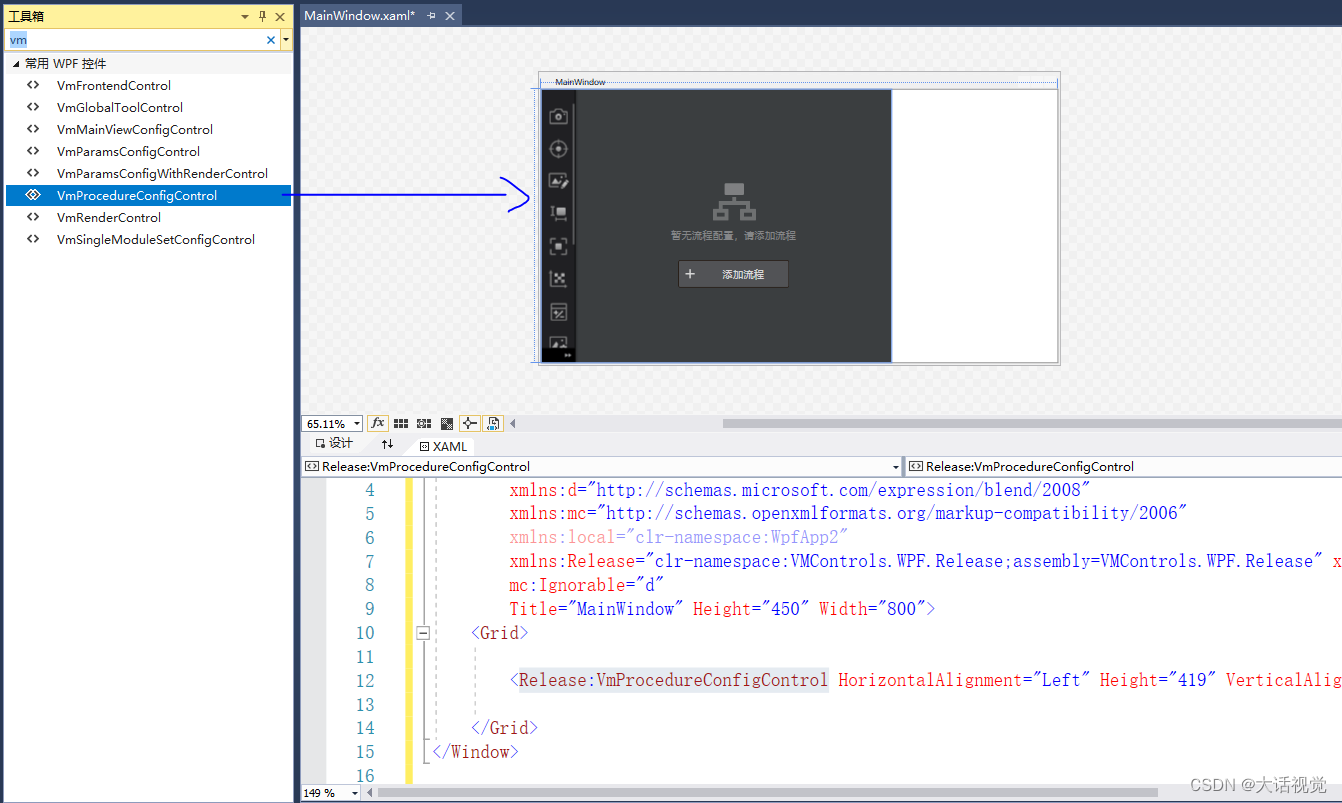Open the right Release:VmProcedureConfigControl member dropdown
Viewport: 1342px width, 803px height.
1124,467
